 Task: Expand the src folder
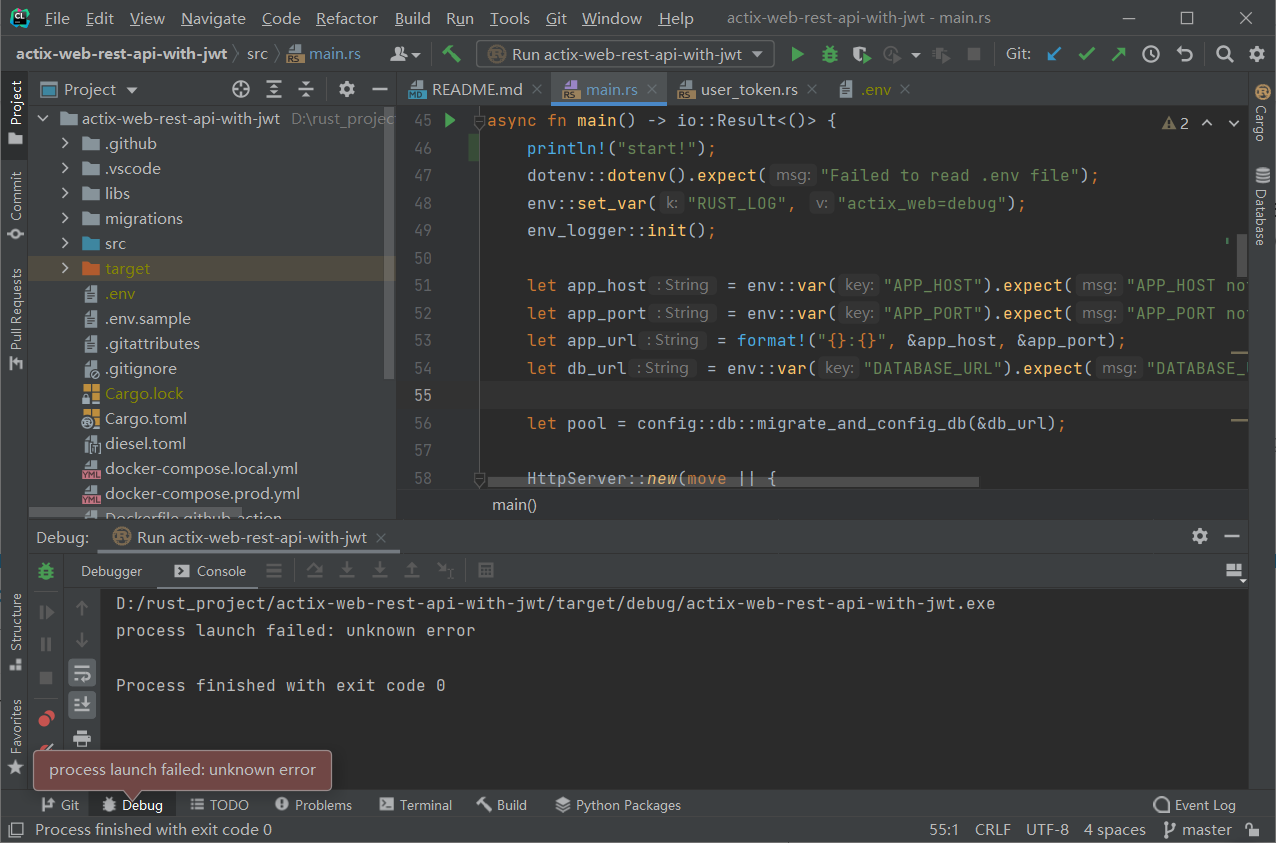[65, 243]
